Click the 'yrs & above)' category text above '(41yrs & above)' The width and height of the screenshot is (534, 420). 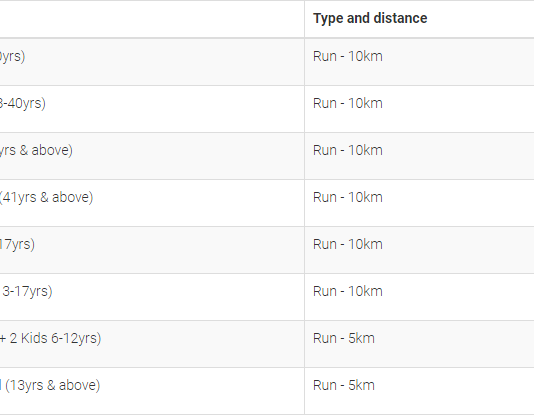click(x=36, y=151)
